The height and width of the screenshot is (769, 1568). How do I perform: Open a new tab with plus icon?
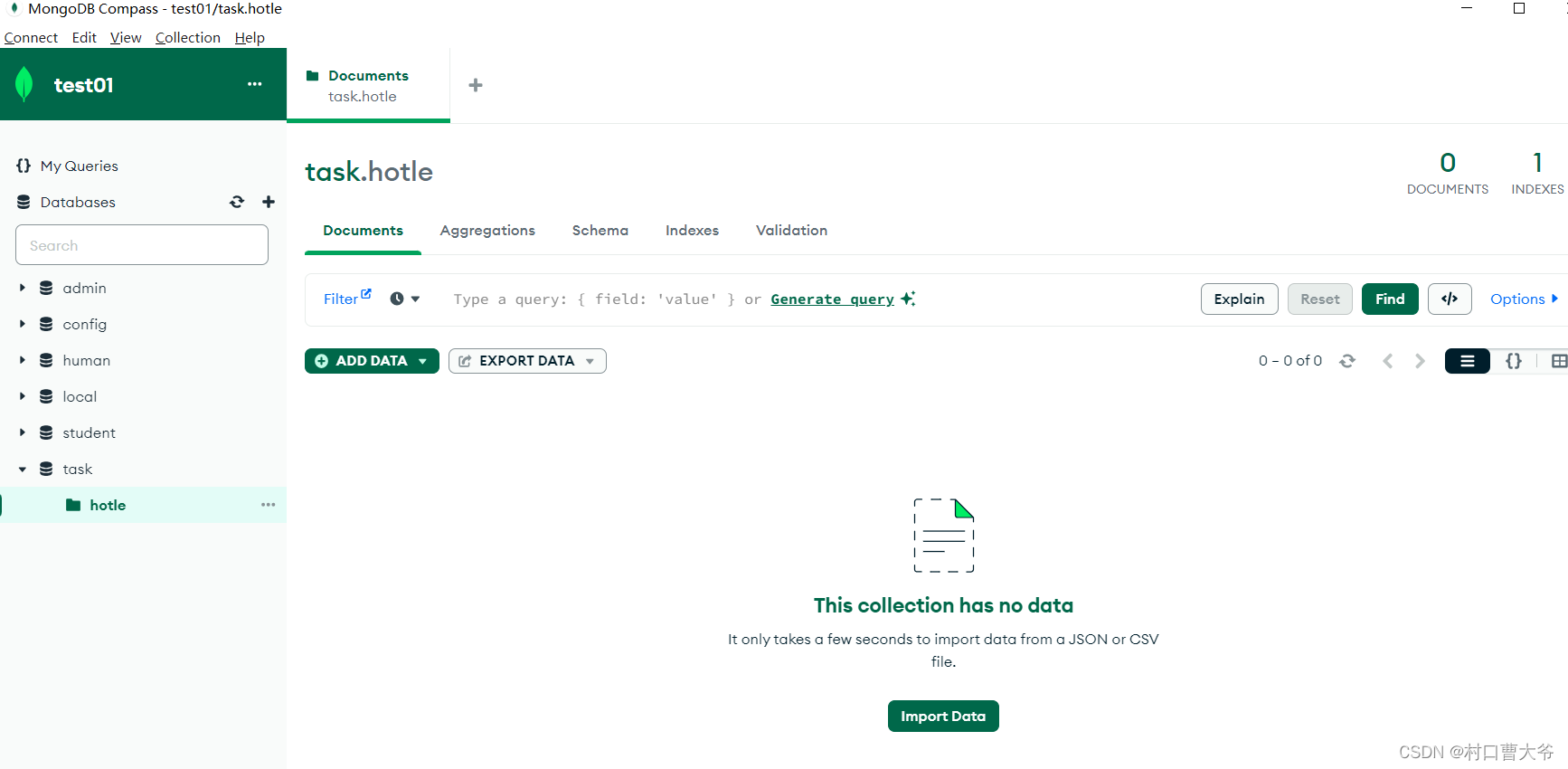(x=476, y=85)
